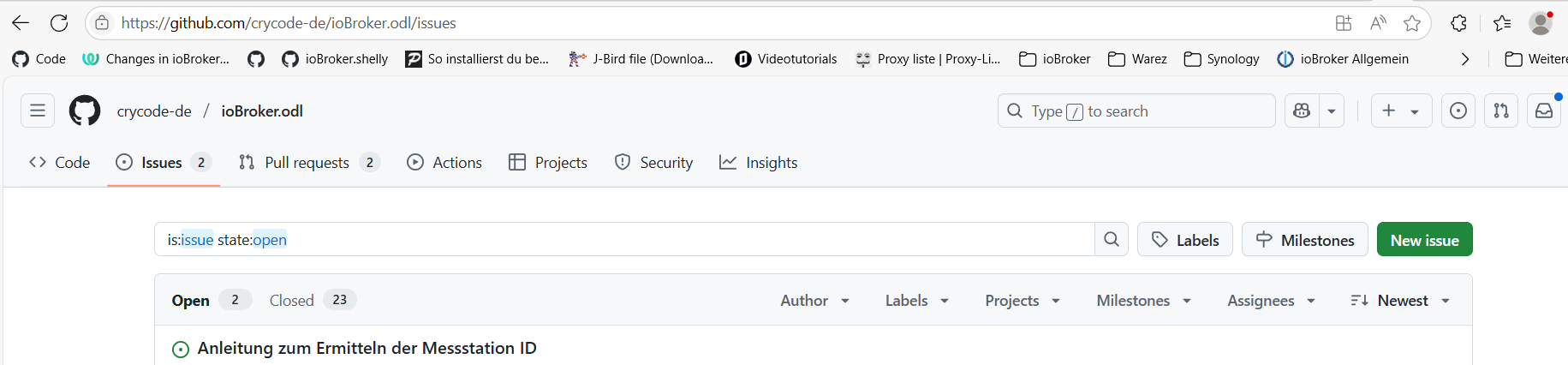Expand the Assignees filter dropdown
This screenshot has width=1568, height=365.
point(1270,301)
